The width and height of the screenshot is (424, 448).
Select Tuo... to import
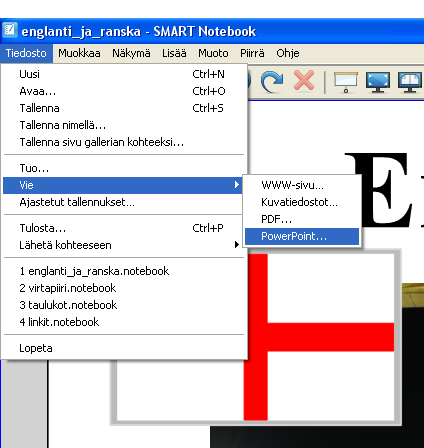pyautogui.click(x=123, y=168)
